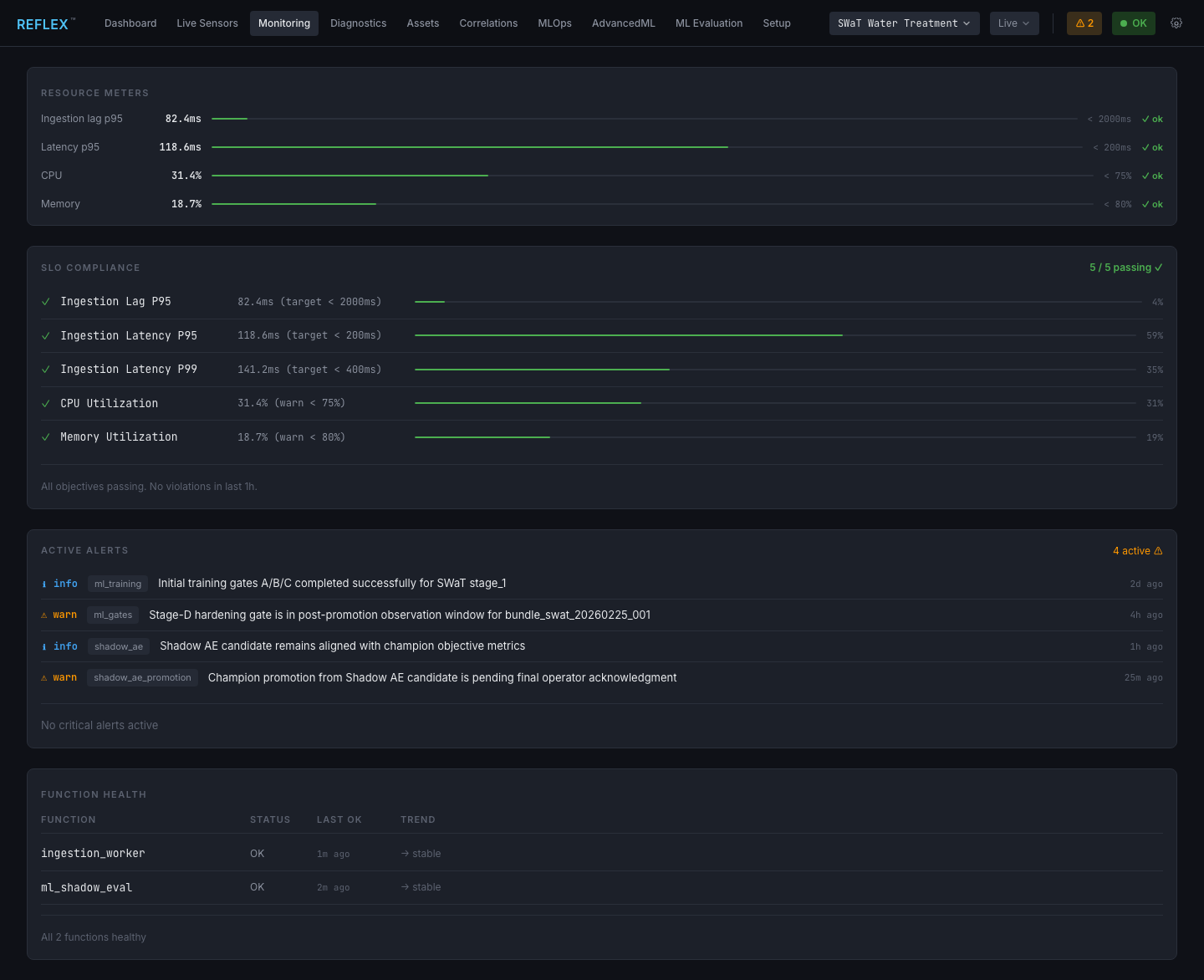Click checkmark icon beside Ingestion Latency P95
The width and height of the screenshot is (1204, 980).
46,336
